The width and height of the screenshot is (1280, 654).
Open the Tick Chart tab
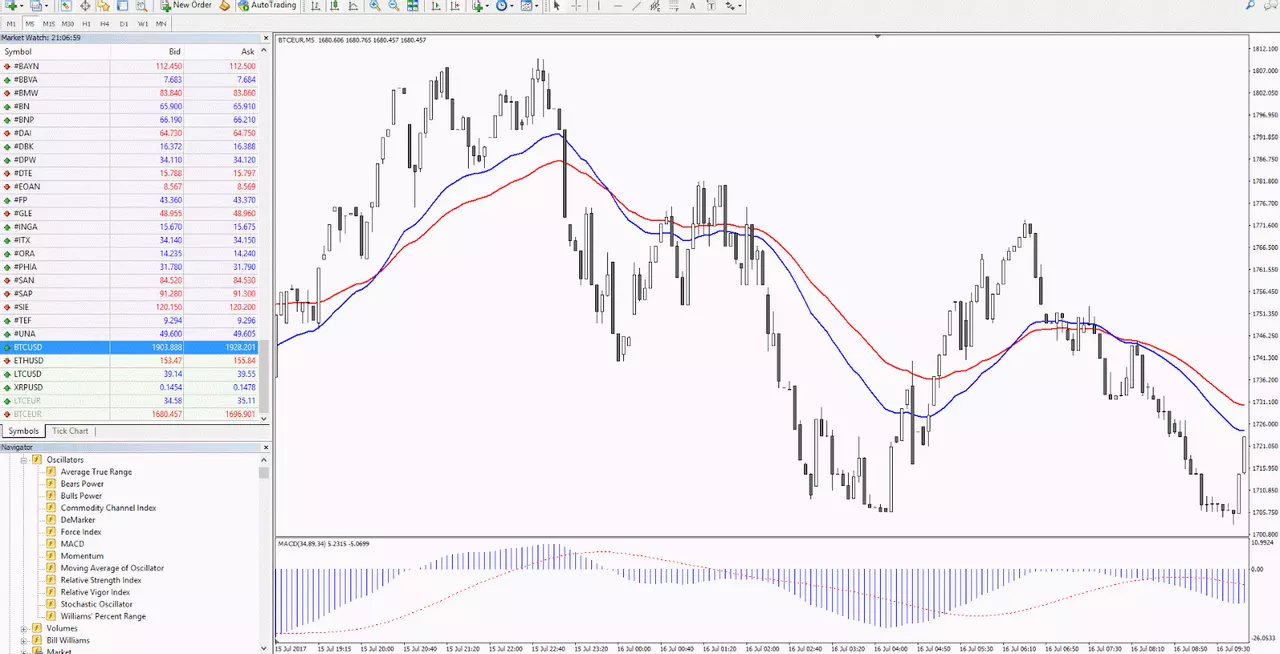(x=70, y=431)
